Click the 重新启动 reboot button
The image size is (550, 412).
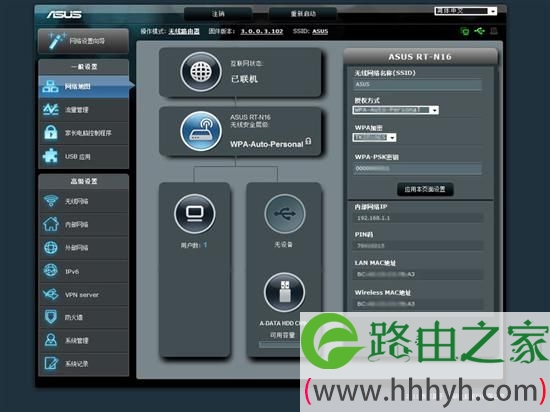click(x=303, y=14)
